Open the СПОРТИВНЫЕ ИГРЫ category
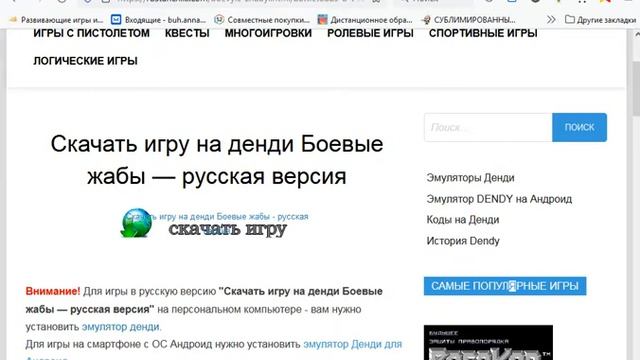This screenshot has width=640, height=360. (x=483, y=33)
